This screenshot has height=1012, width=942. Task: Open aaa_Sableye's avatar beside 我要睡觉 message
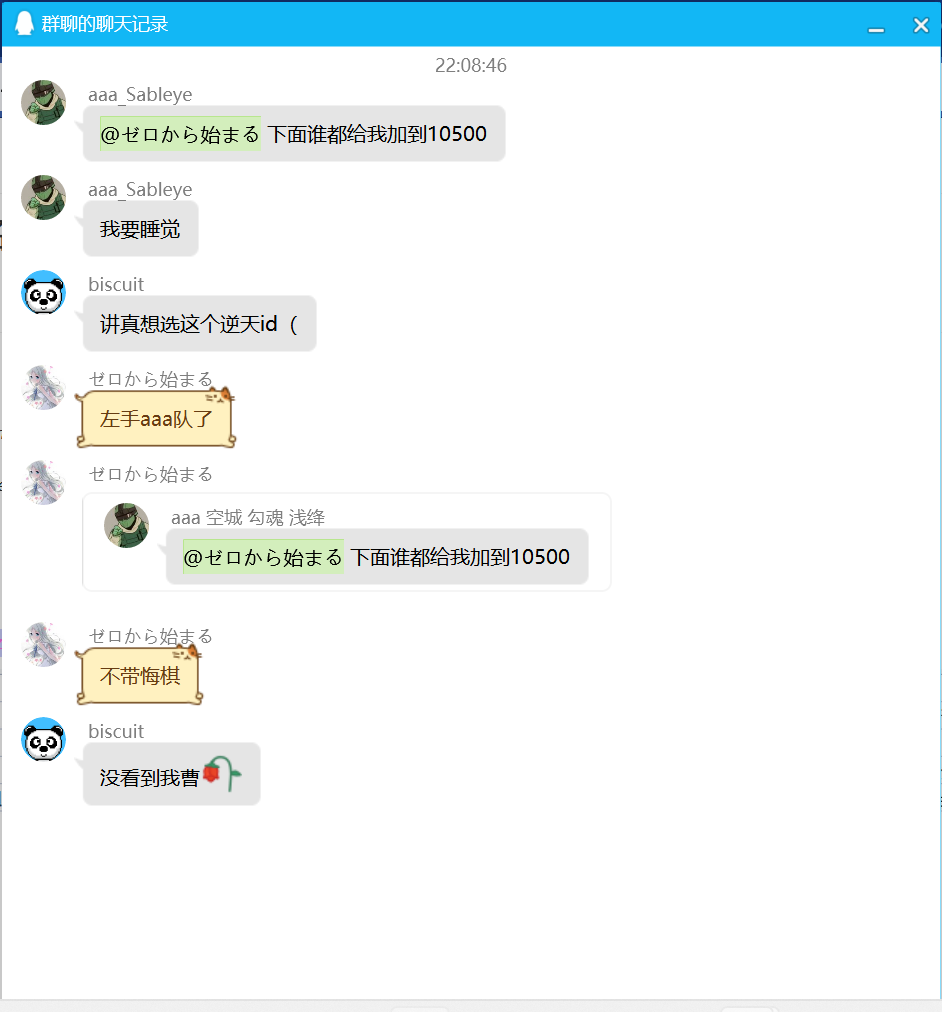(x=43, y=197)
